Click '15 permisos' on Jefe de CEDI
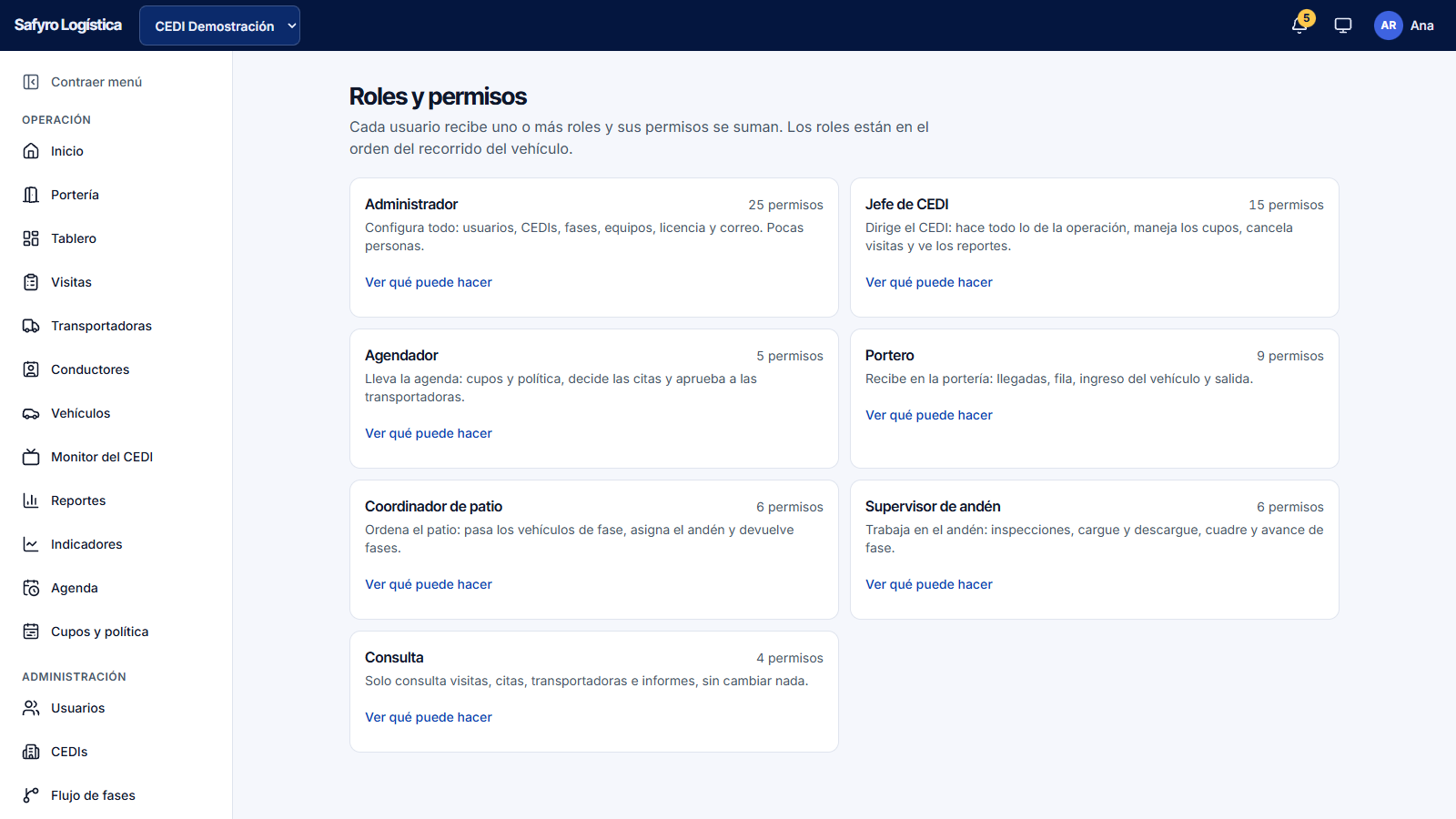This screenshot has width=1456, height=819. point(1286,205)
